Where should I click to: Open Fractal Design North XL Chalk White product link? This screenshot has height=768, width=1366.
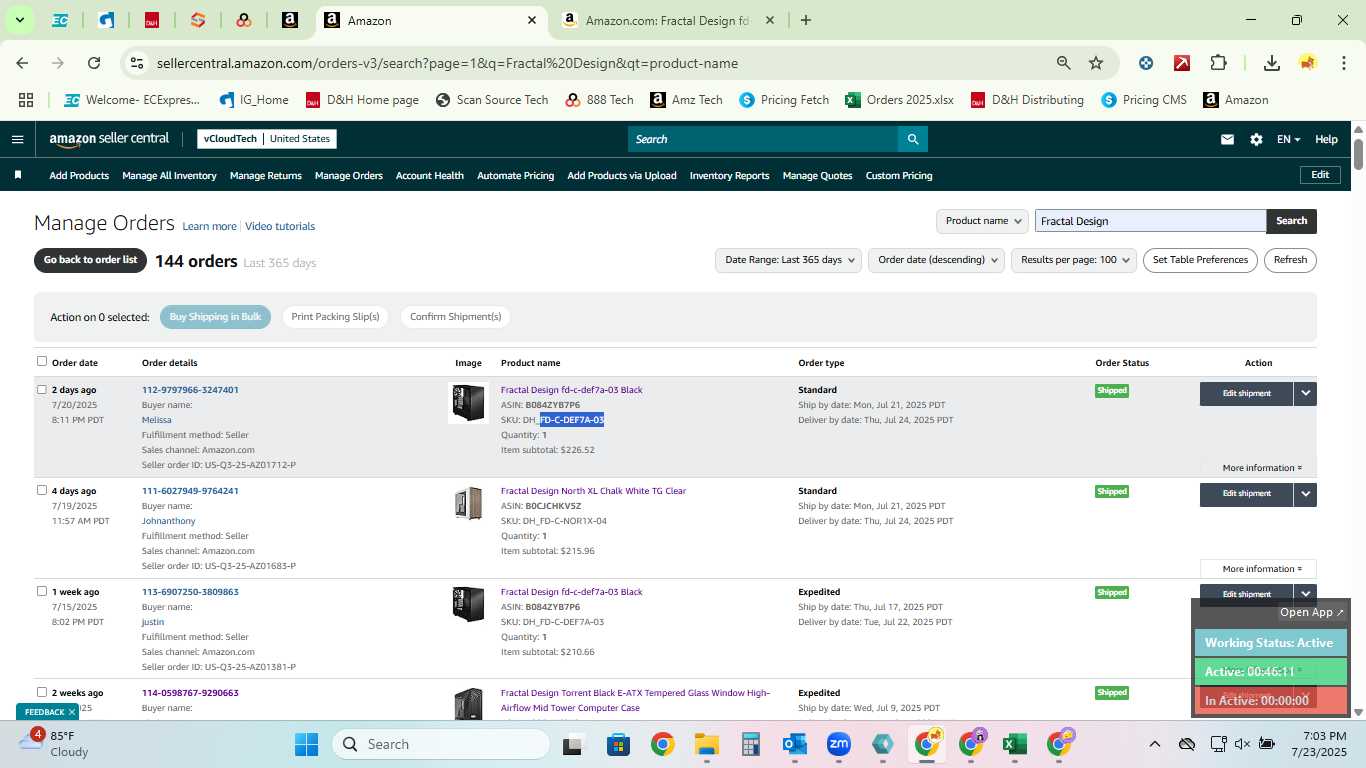tap(593, 491)
